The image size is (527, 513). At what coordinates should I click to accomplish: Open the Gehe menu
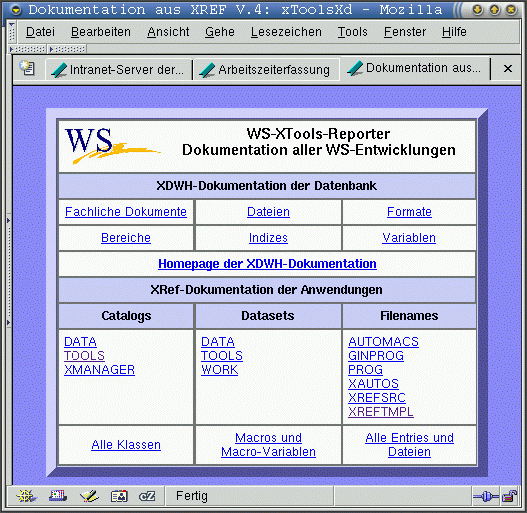tap(220, 32)
